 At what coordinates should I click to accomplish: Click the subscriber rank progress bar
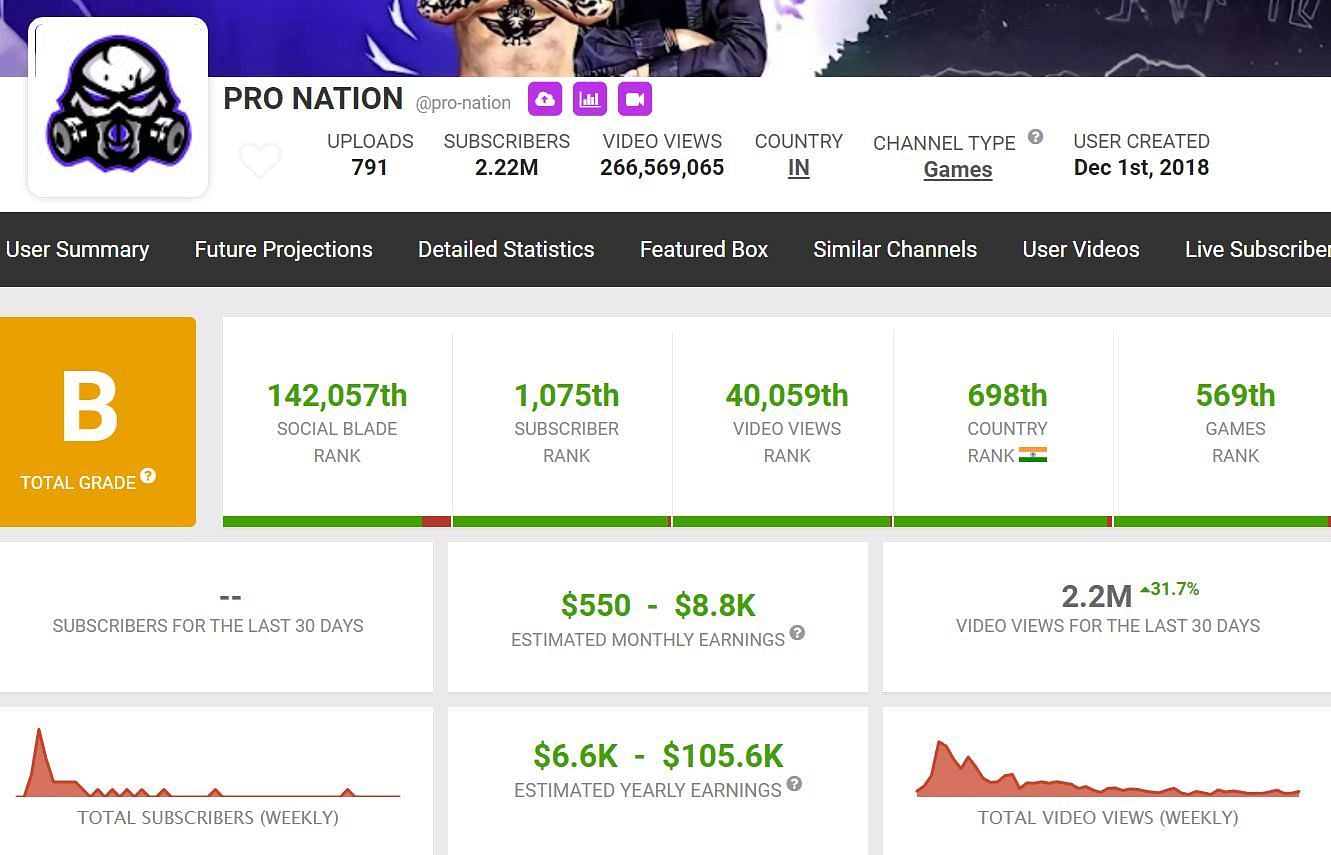pos(562,522)
